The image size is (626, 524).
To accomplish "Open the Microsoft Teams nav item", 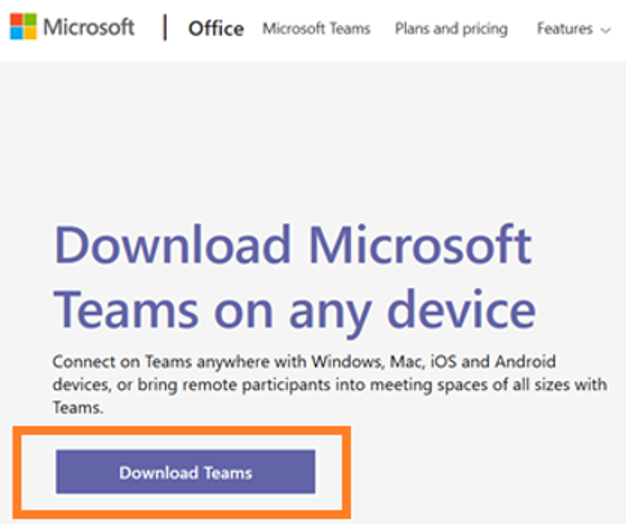I will point(316,29).
